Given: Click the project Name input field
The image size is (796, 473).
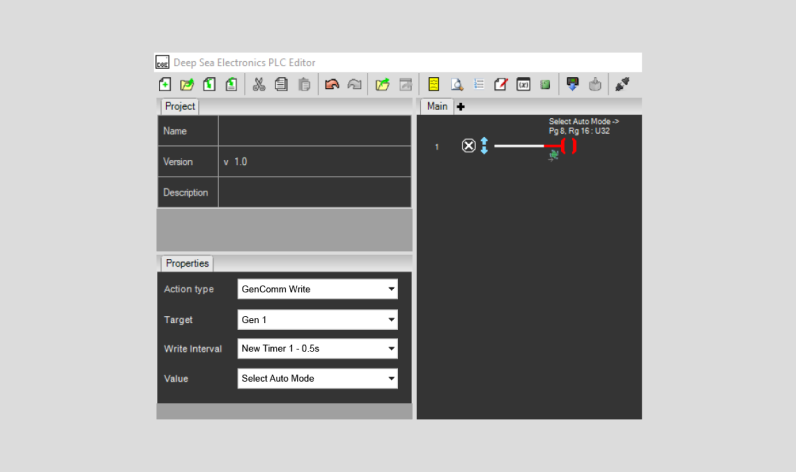Looking at the screenshot, I should tap(315, 131).
